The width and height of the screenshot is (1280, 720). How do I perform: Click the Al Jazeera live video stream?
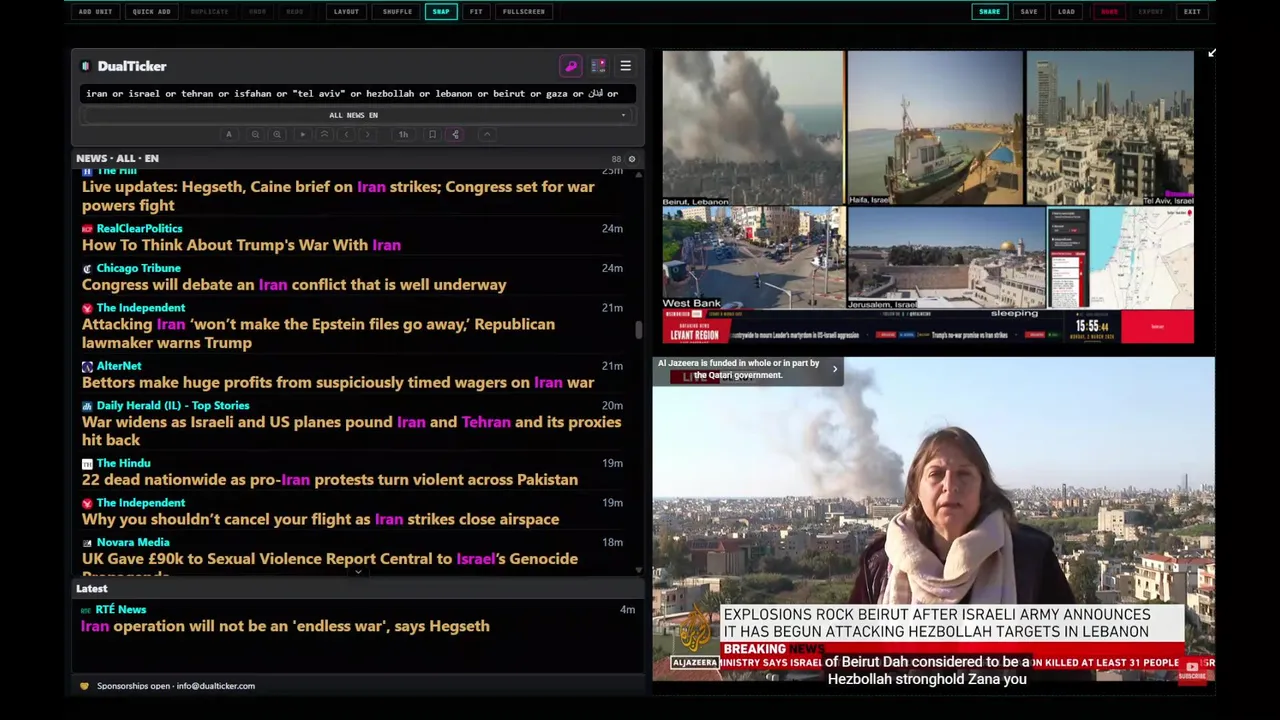click(x=934, y=519)
